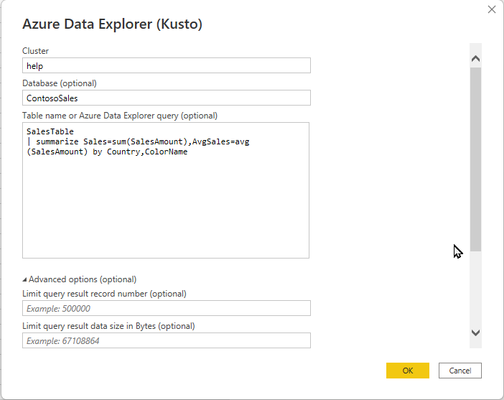Click the Database (optional) label
Image resolution: width=504 pixels, height=400 pixels.
click(59, 83)
